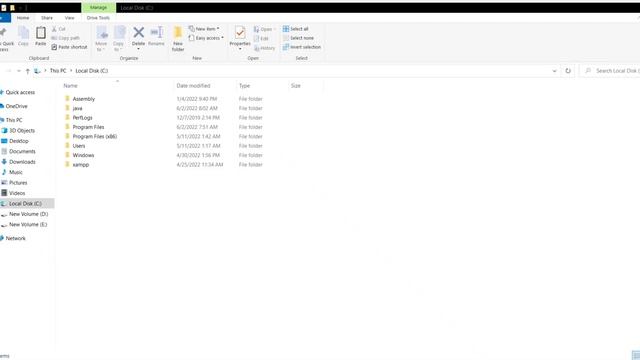Open Quick access in navigation pane
Viewport: 640px width, 360px height.
point(20,92)
